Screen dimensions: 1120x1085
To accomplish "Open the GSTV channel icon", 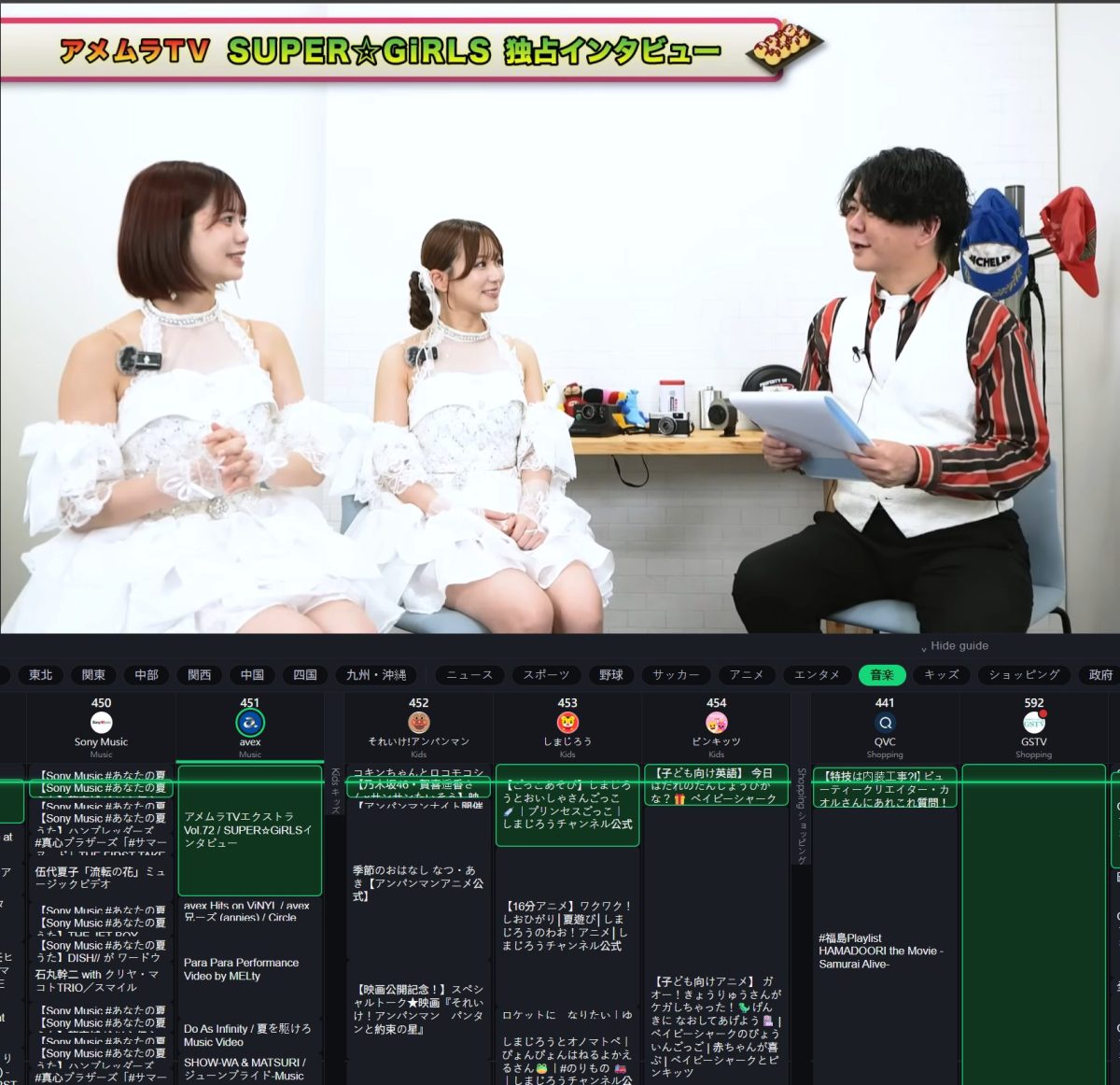I will [1034, 723].
